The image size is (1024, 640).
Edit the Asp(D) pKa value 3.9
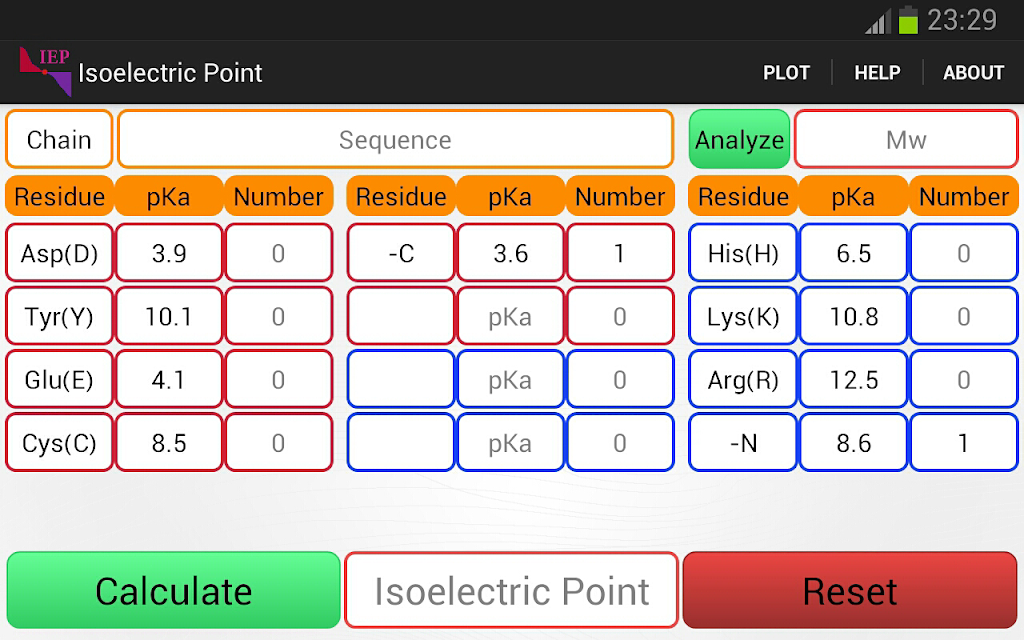tap(168, 253)
